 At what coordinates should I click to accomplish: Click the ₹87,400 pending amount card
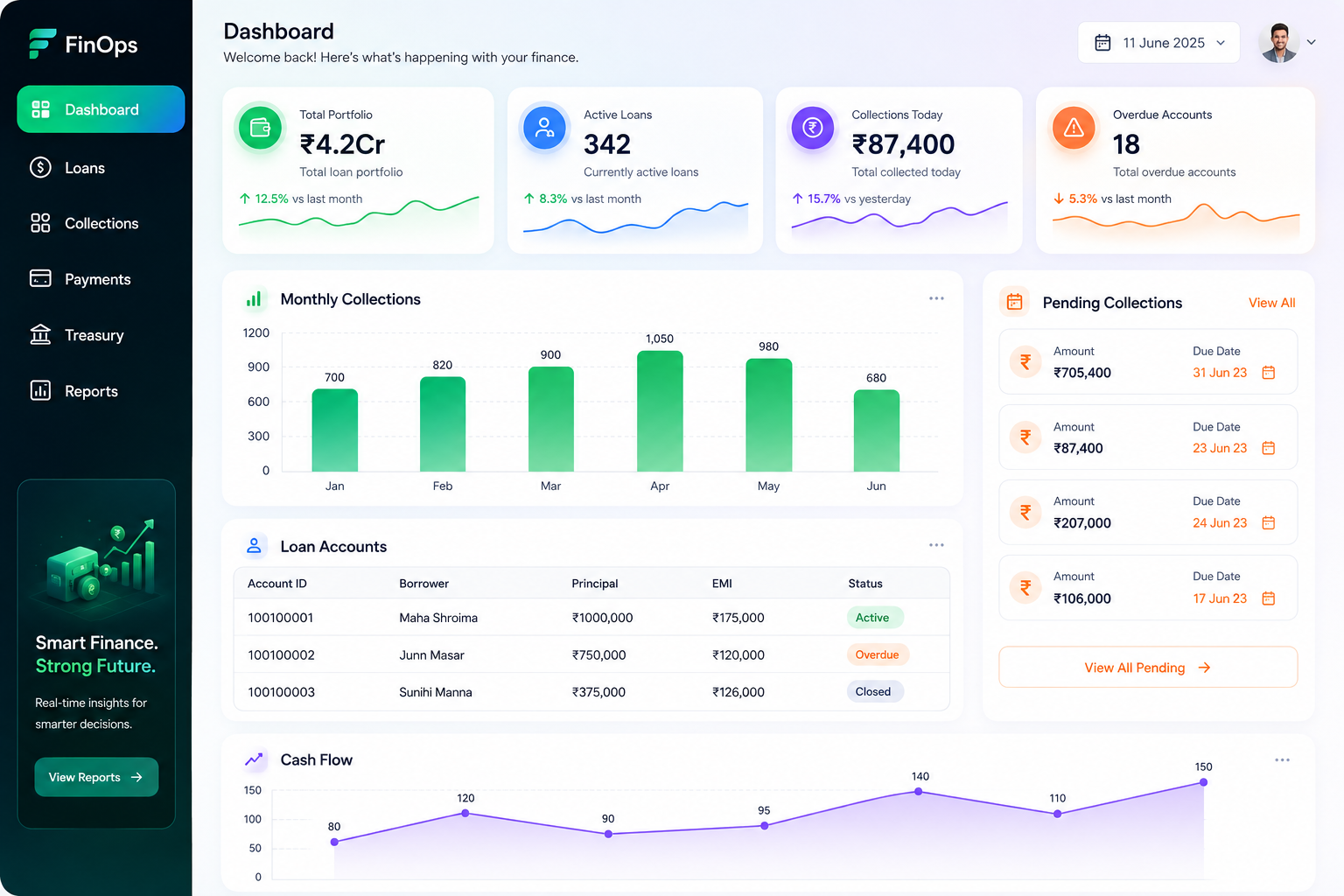coord(1148,437)
